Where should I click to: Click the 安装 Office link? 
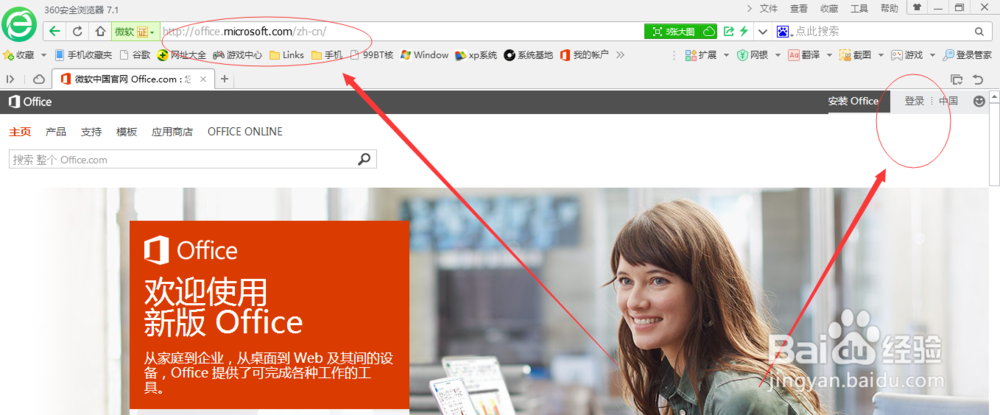tap(853, 101)
